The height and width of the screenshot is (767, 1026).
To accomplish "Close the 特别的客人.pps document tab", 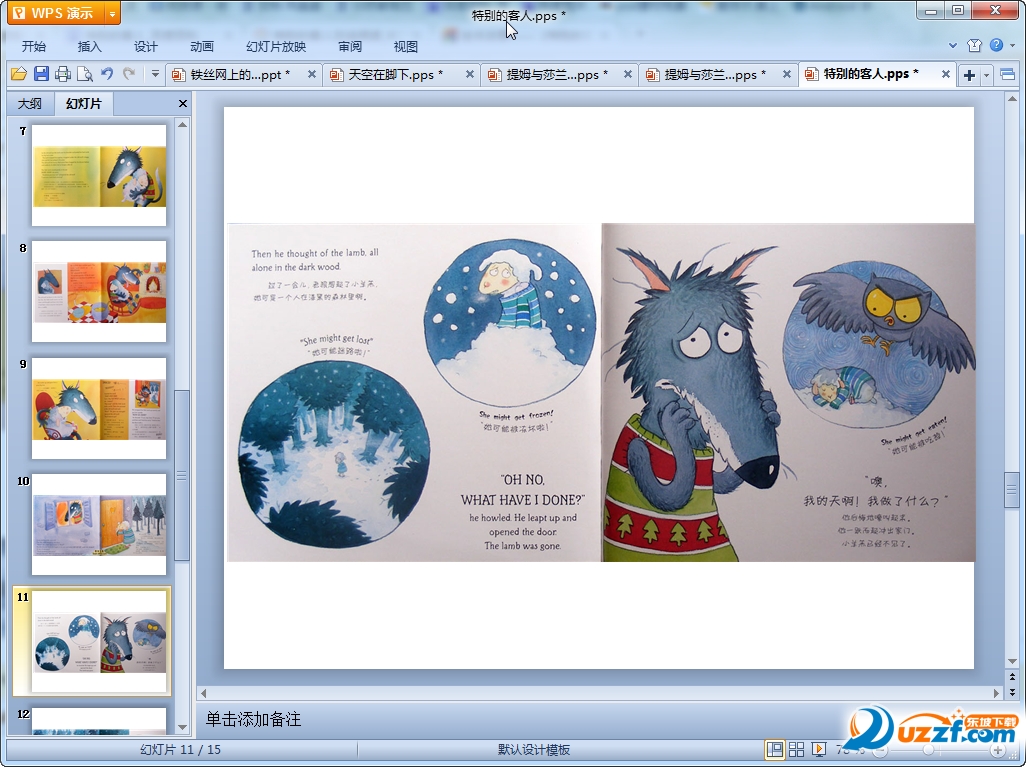I will [946, 75].
